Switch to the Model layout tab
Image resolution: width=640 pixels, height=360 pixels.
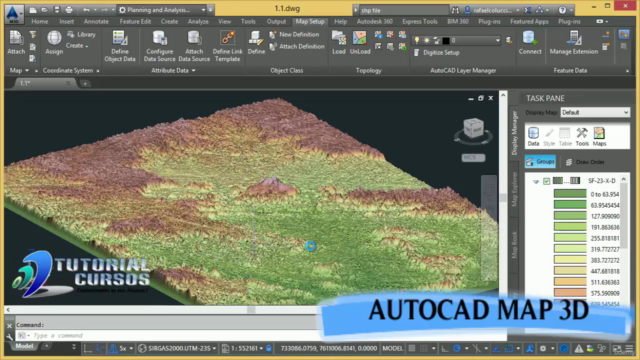coord(24,346)
